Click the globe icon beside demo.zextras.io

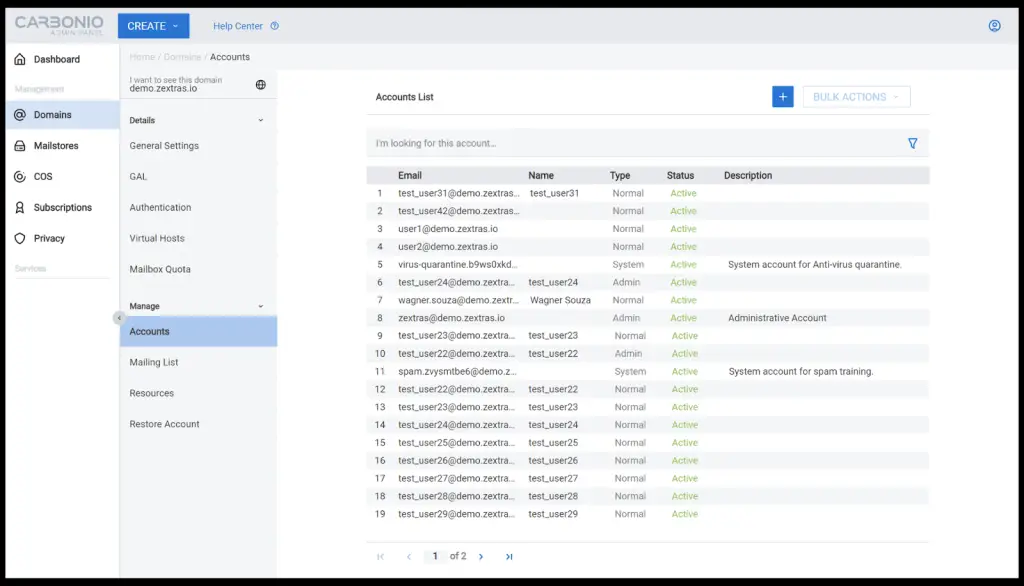tap(261, 85)
